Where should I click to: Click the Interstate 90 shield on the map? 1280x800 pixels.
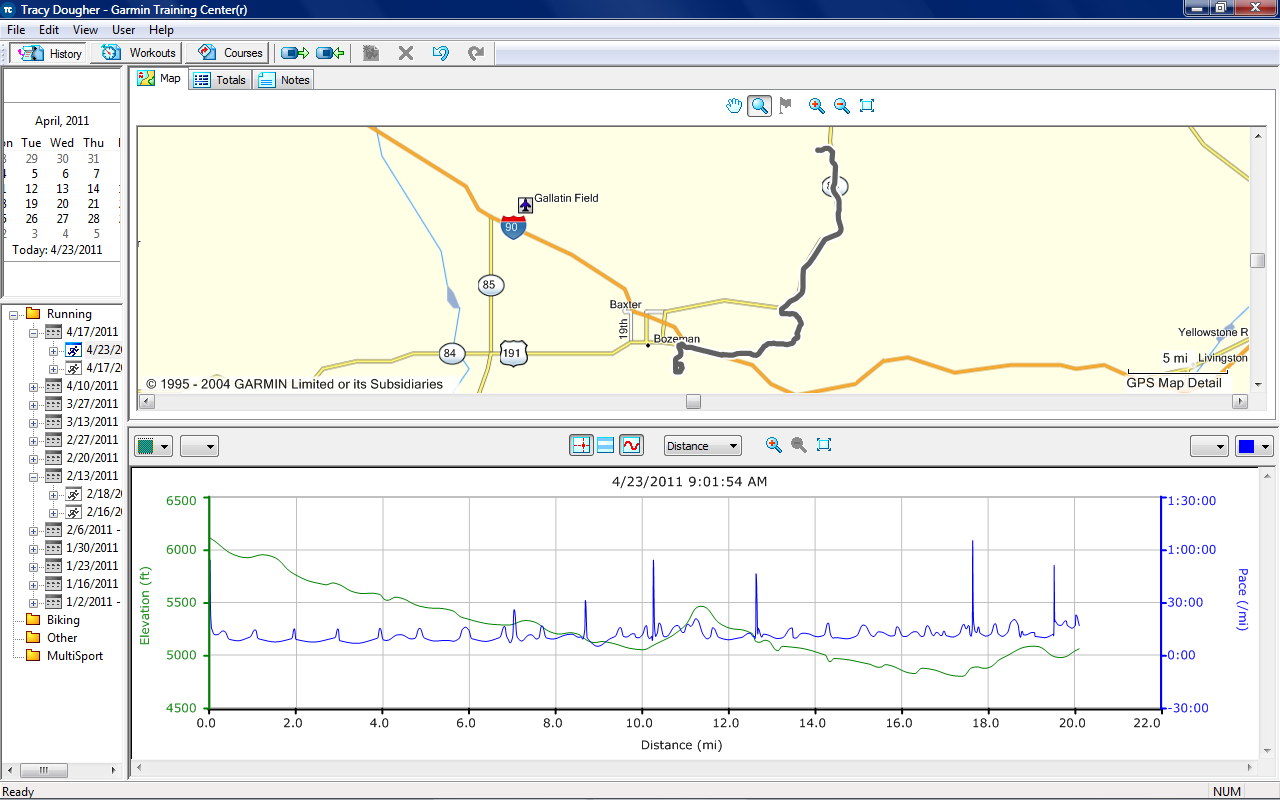(x=513, y=227)
